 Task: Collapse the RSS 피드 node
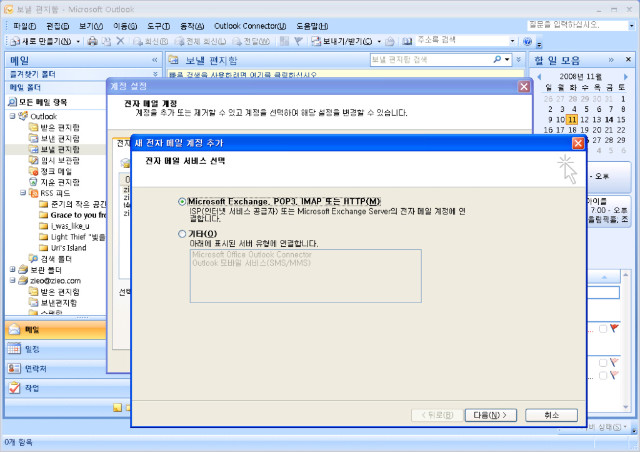point(23,193)
